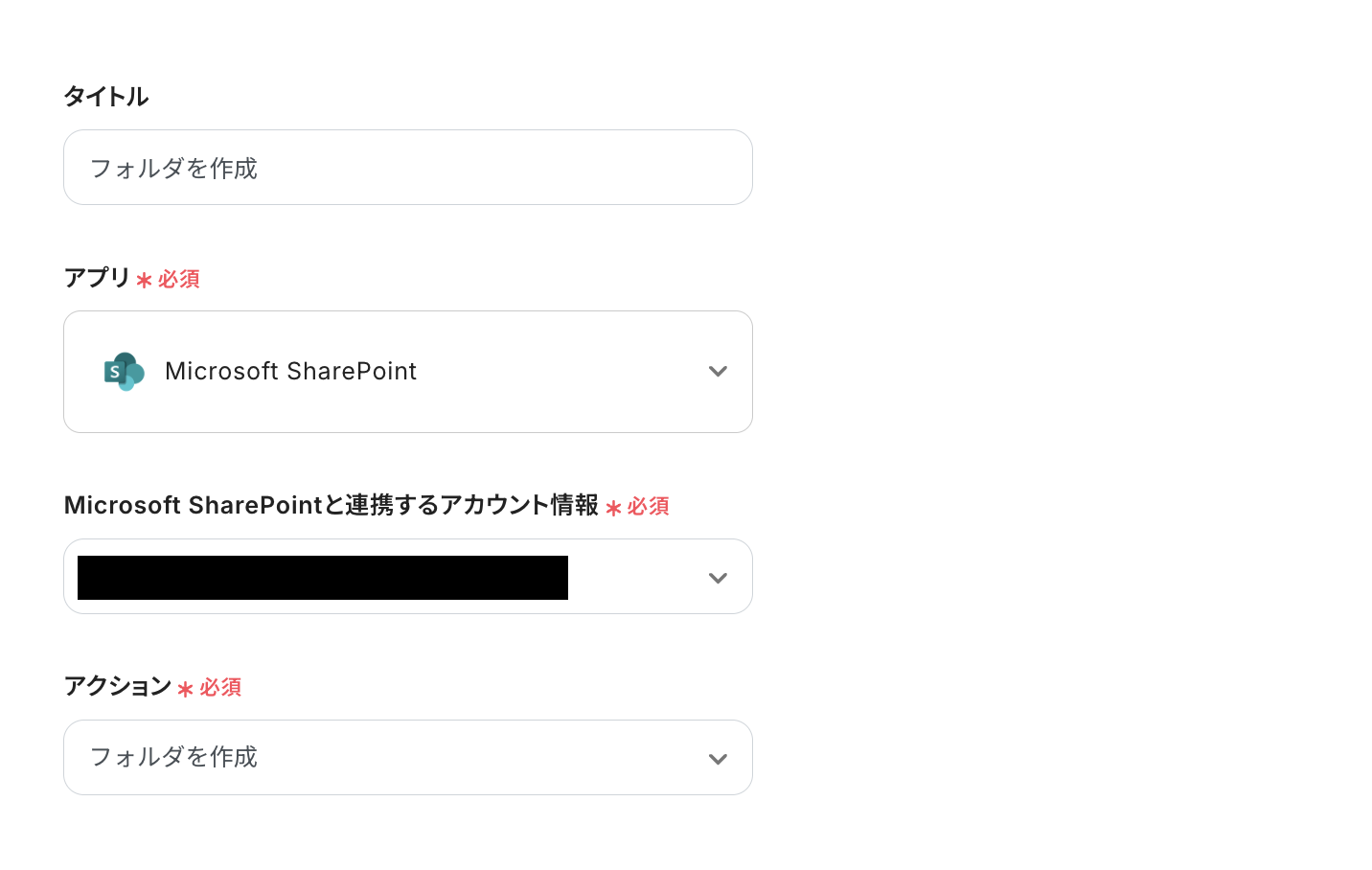Click the red asterisk beside アクション
Screen dimensions: 1372x870
(x=186, y=689)
